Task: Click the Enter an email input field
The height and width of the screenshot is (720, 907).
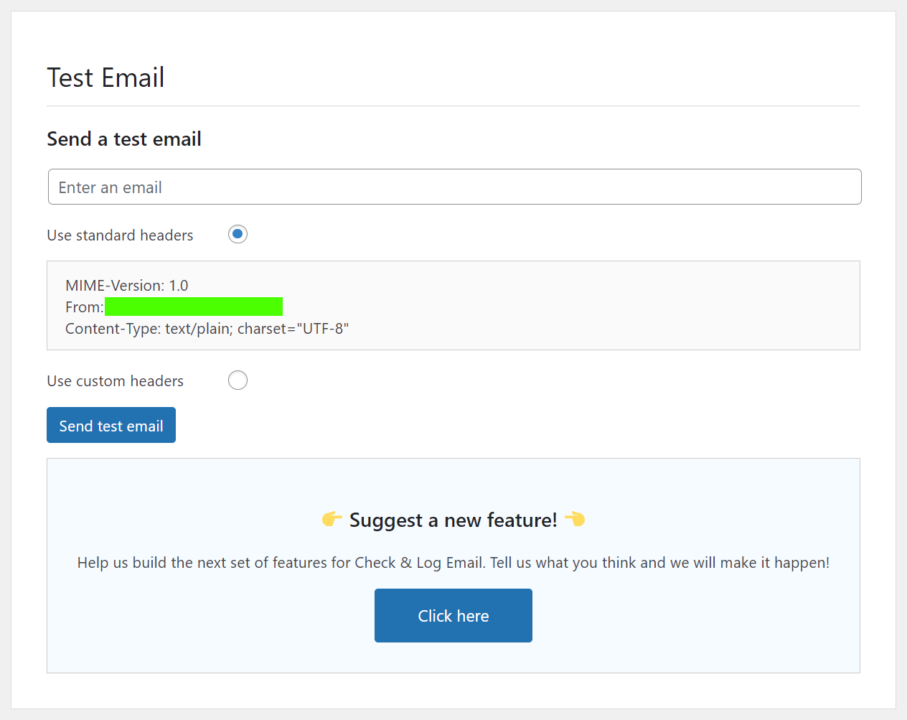Action: coord(453,186)
